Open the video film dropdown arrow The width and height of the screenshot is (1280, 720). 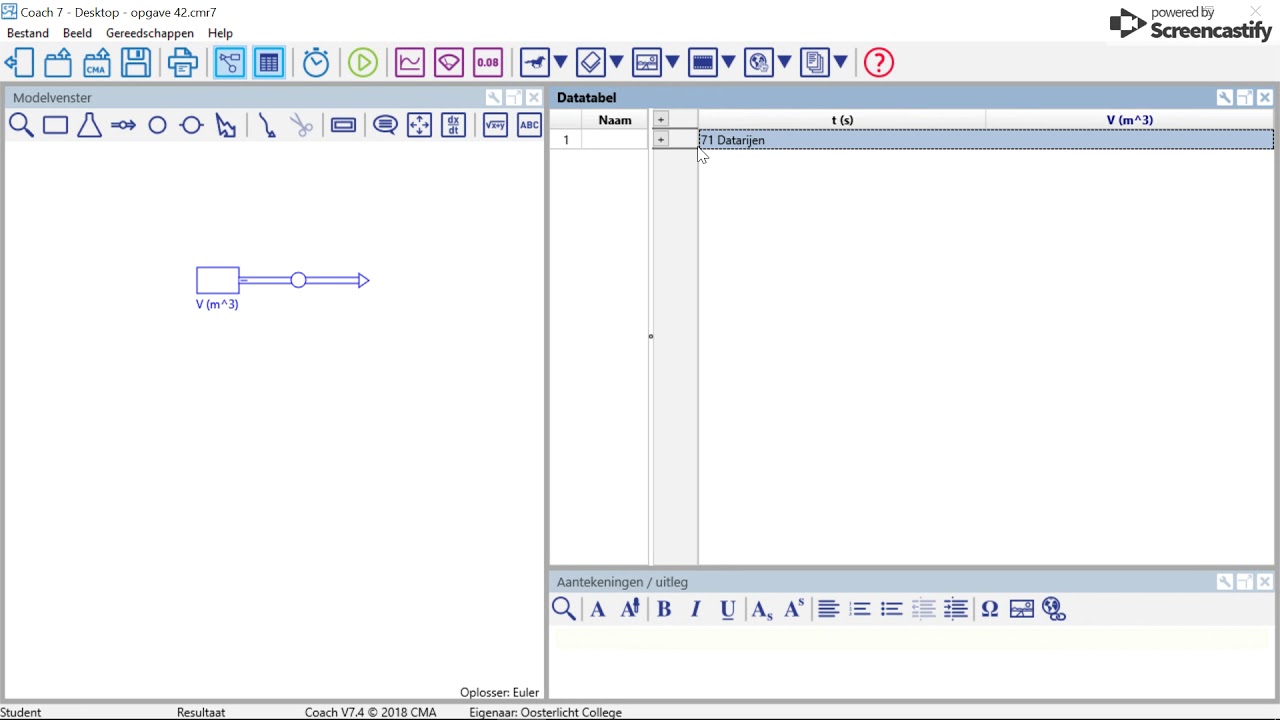[x=729, y=63]
